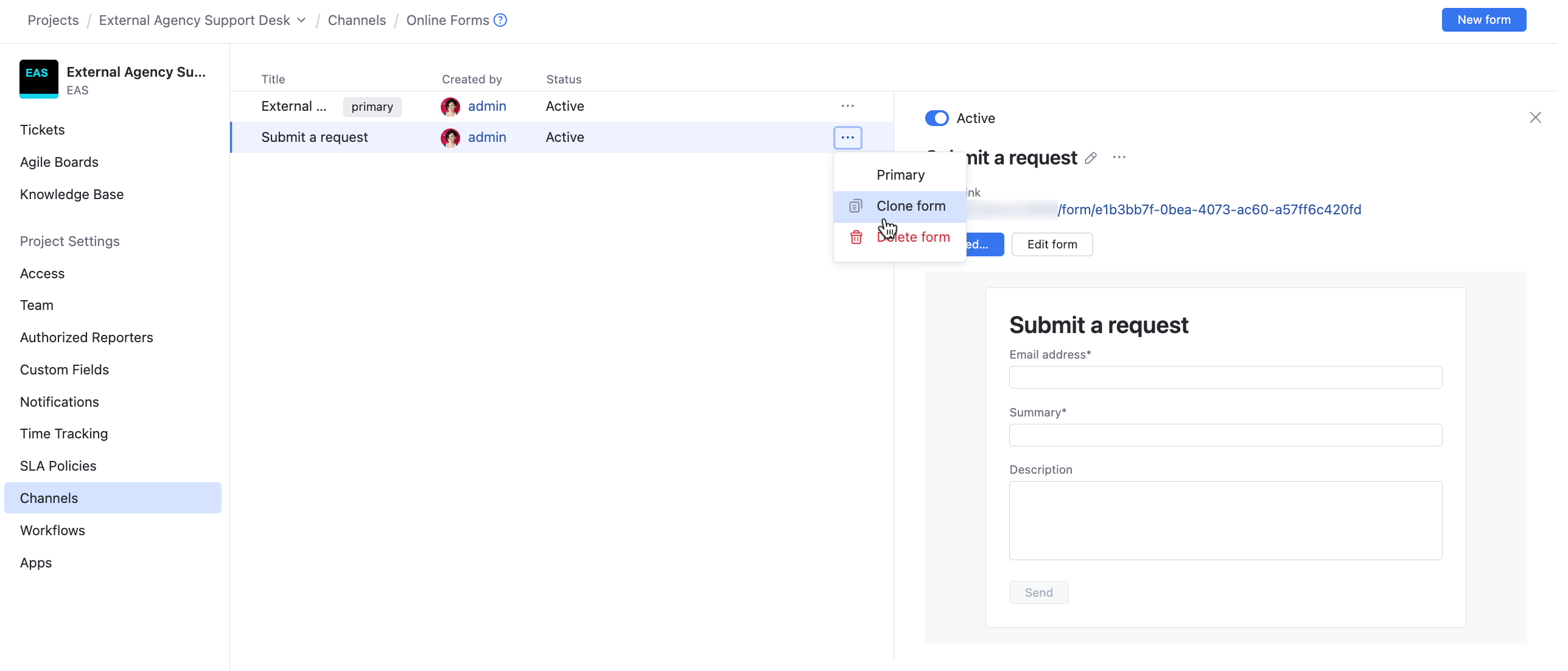Image resolution: width=1568 pixels, height=671 pixels.
Task: Choose Primary in the context menu
Action: tap(900, 175)
